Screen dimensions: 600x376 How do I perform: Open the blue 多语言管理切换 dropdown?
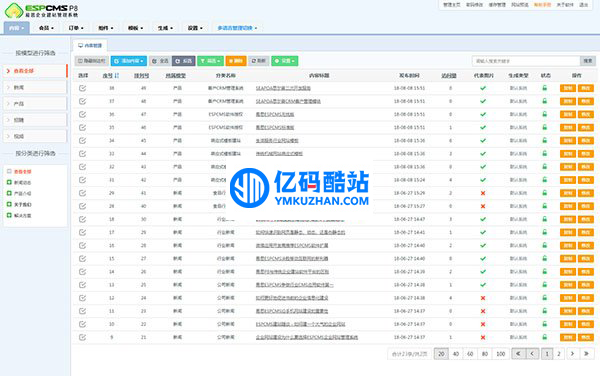[x=237, y=28]
